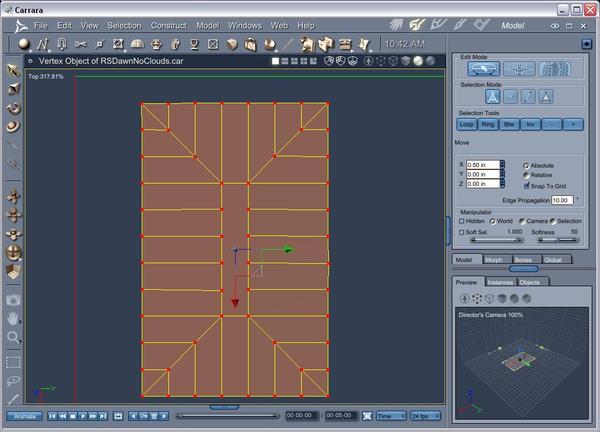Select the camera icon in left sidebar
Screen dimensions: 600x432
point(13,300)
